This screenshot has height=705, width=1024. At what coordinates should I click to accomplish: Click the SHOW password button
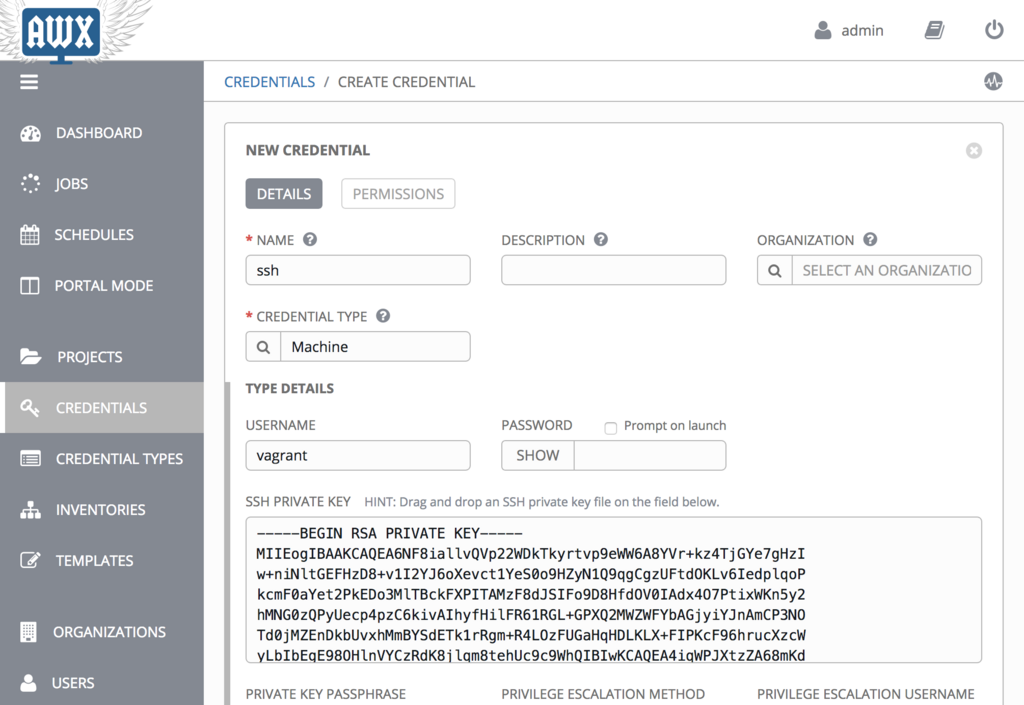(x=538, y=456)
